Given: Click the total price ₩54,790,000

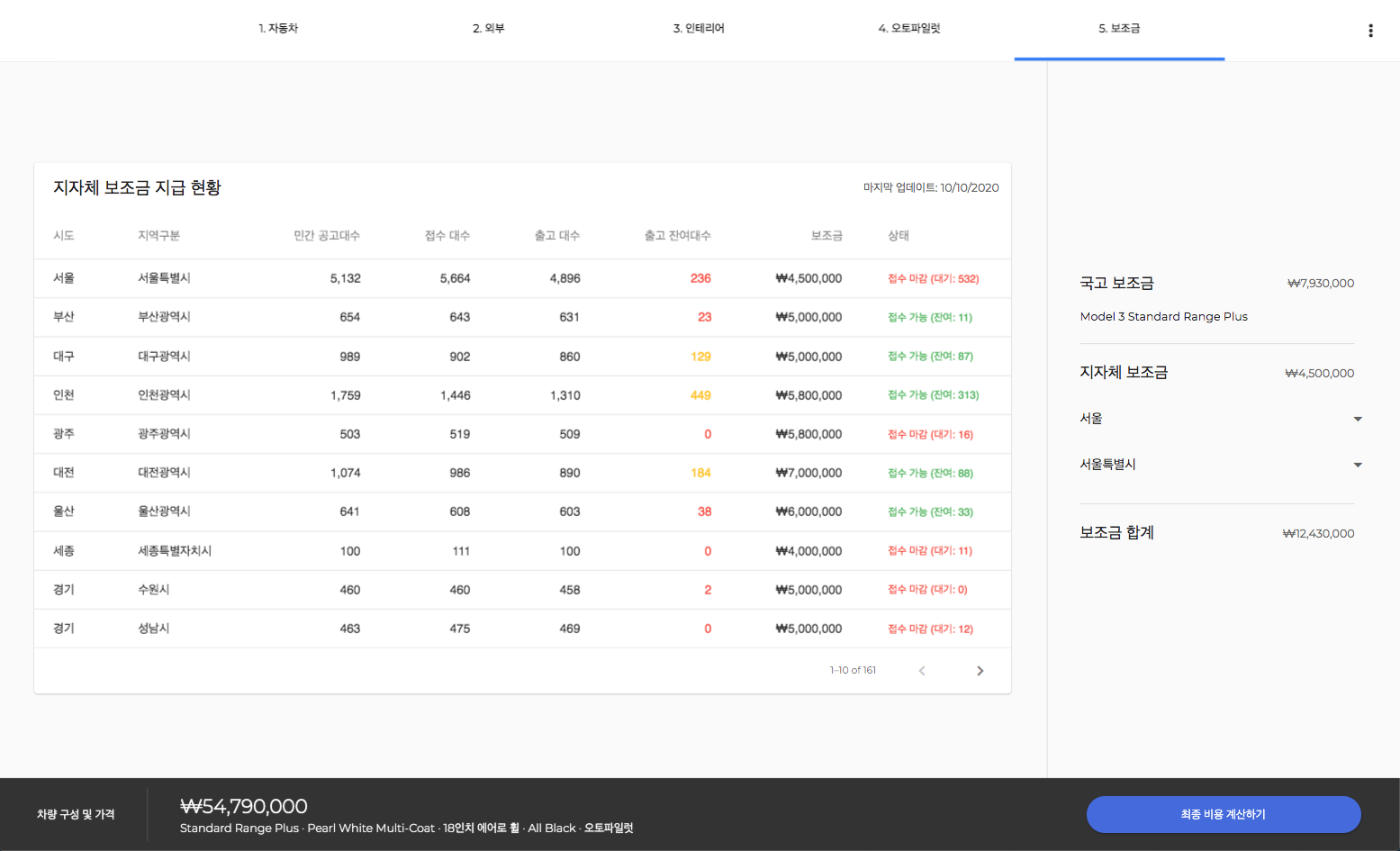Looking at the screenshot, I should (x=244, y=807).
